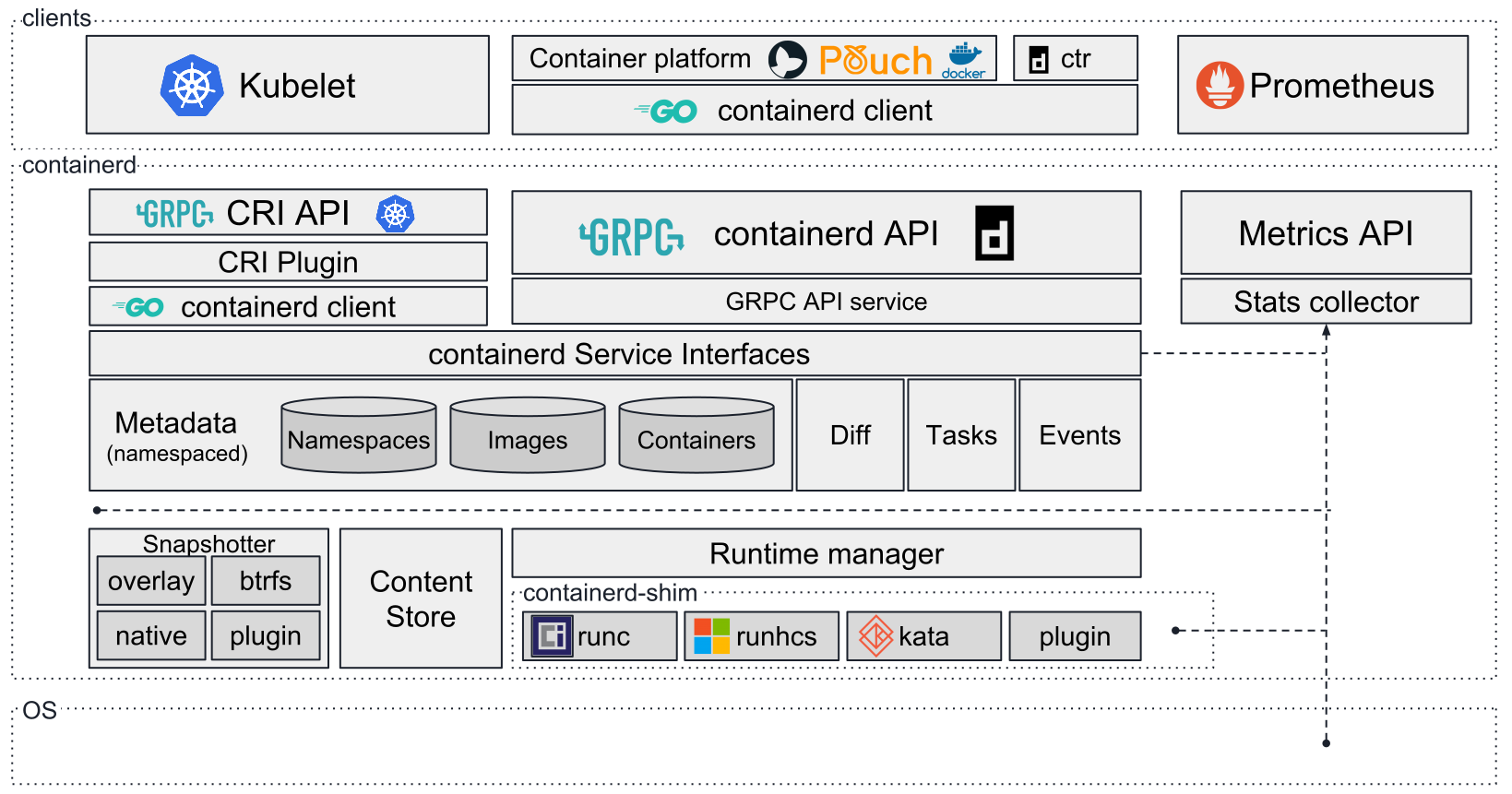This screenshot has width=1512, height=794.
Task: Click the Runtime manager box
Action: (826, 553)
